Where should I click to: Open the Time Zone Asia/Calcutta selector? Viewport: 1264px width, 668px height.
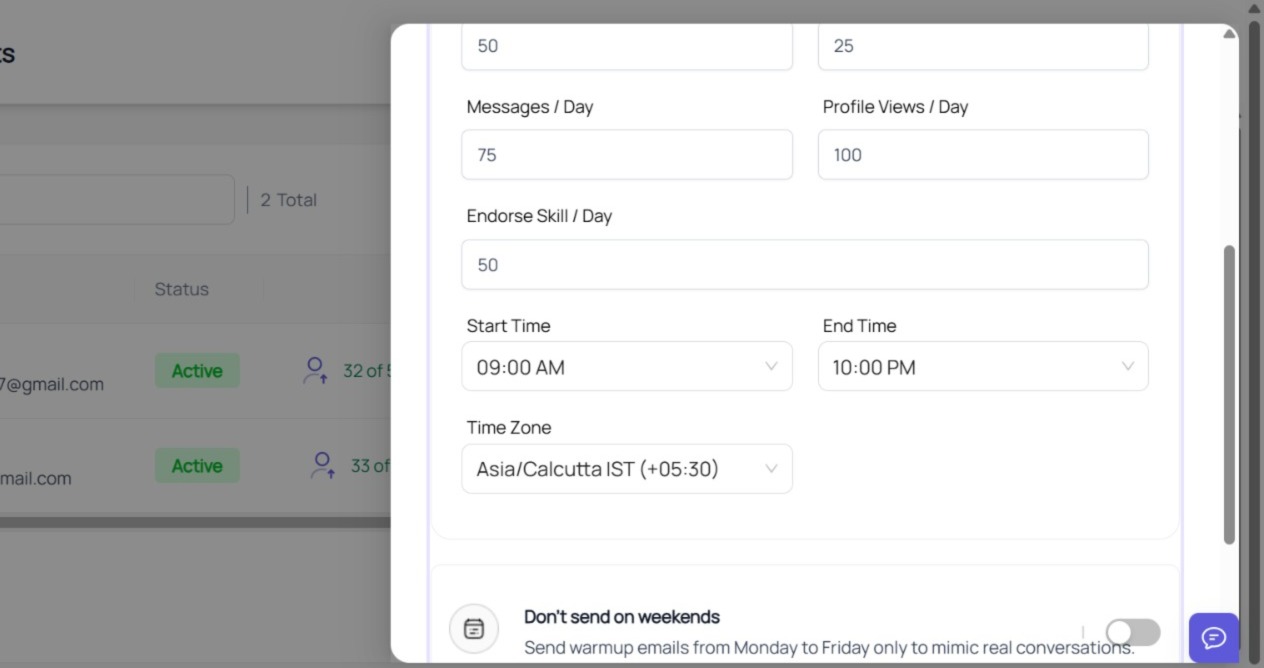[x=627, y=469]
